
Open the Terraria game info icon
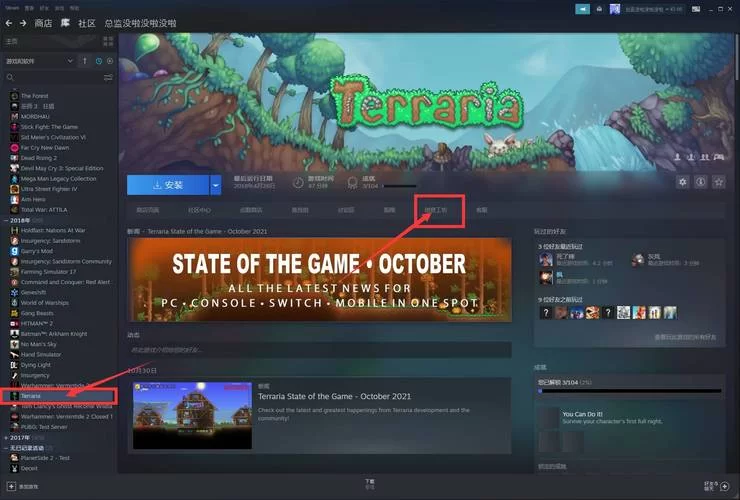pos(701,182)
